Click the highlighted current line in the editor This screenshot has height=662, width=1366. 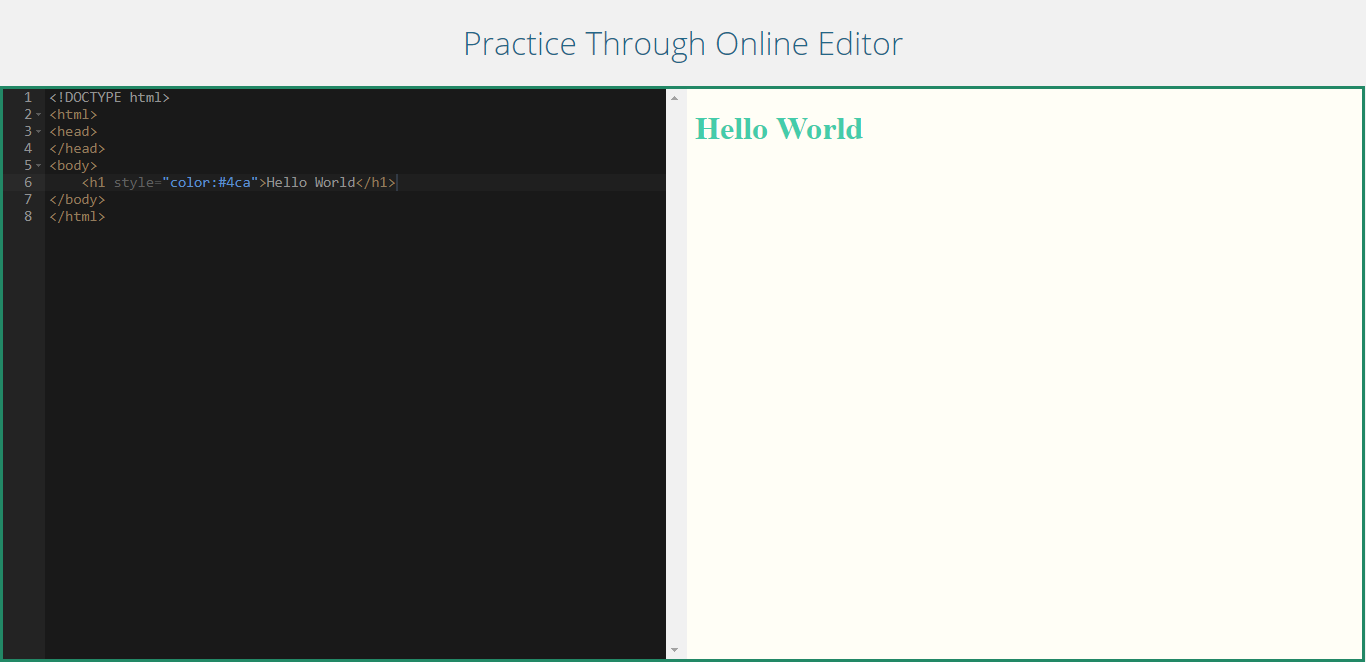click(x=500, y=182)
